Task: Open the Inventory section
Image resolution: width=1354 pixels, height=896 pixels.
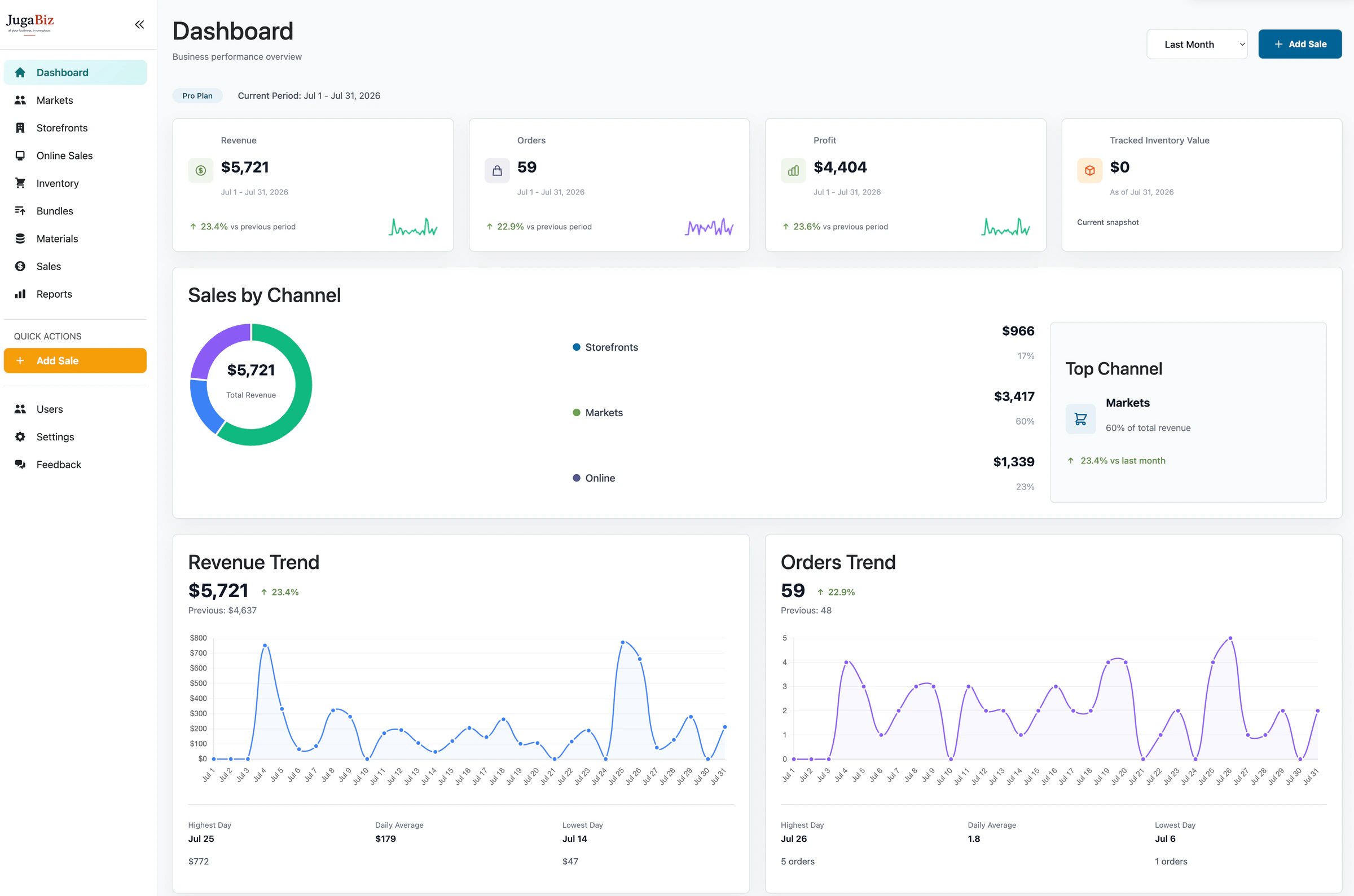Action: (75, 183)
